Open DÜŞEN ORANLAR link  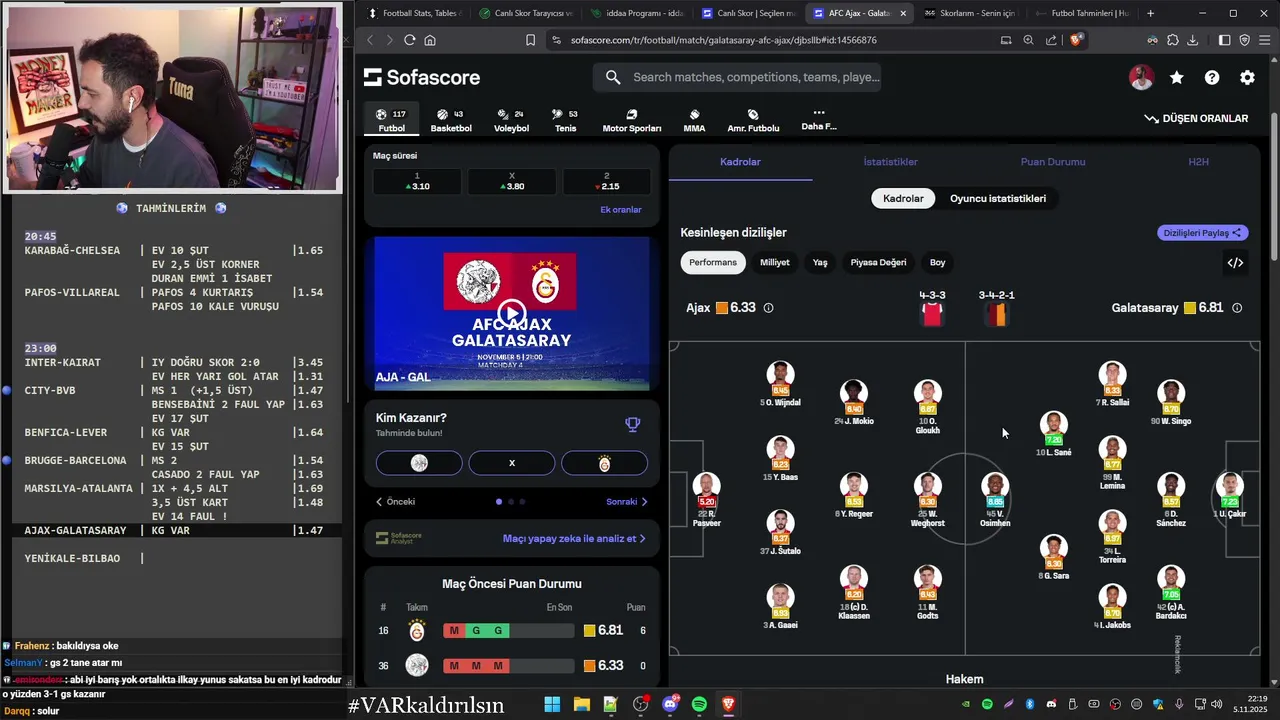pyautogui.click(x=1196, y=118)
